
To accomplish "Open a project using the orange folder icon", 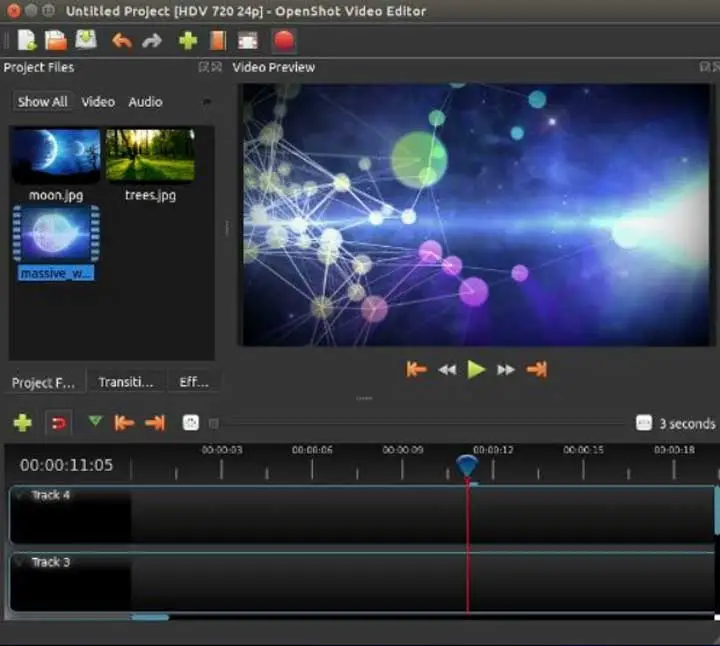I will coord(57,41).
